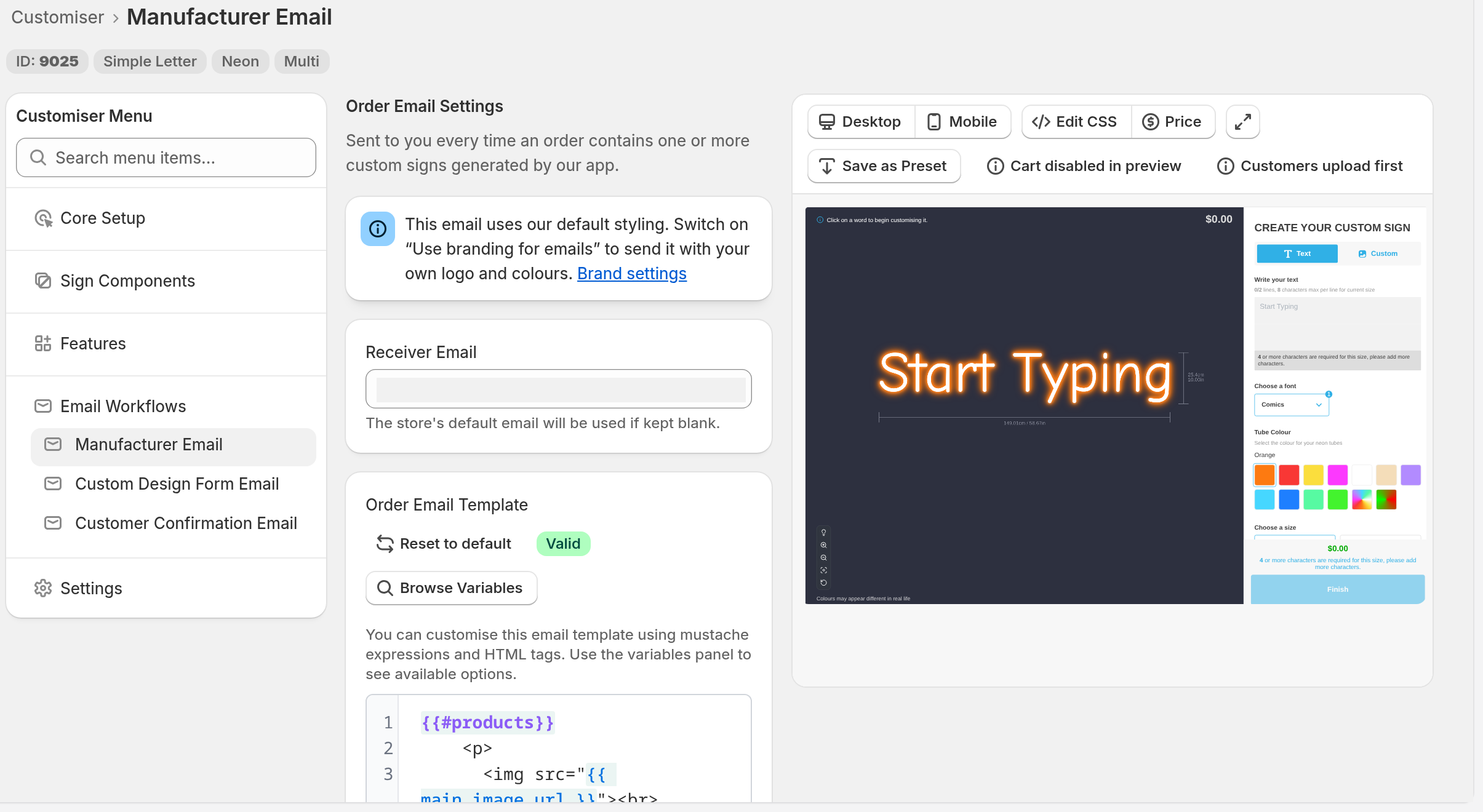Click the Email Workflows envelope icon

(x=43, y=407)
